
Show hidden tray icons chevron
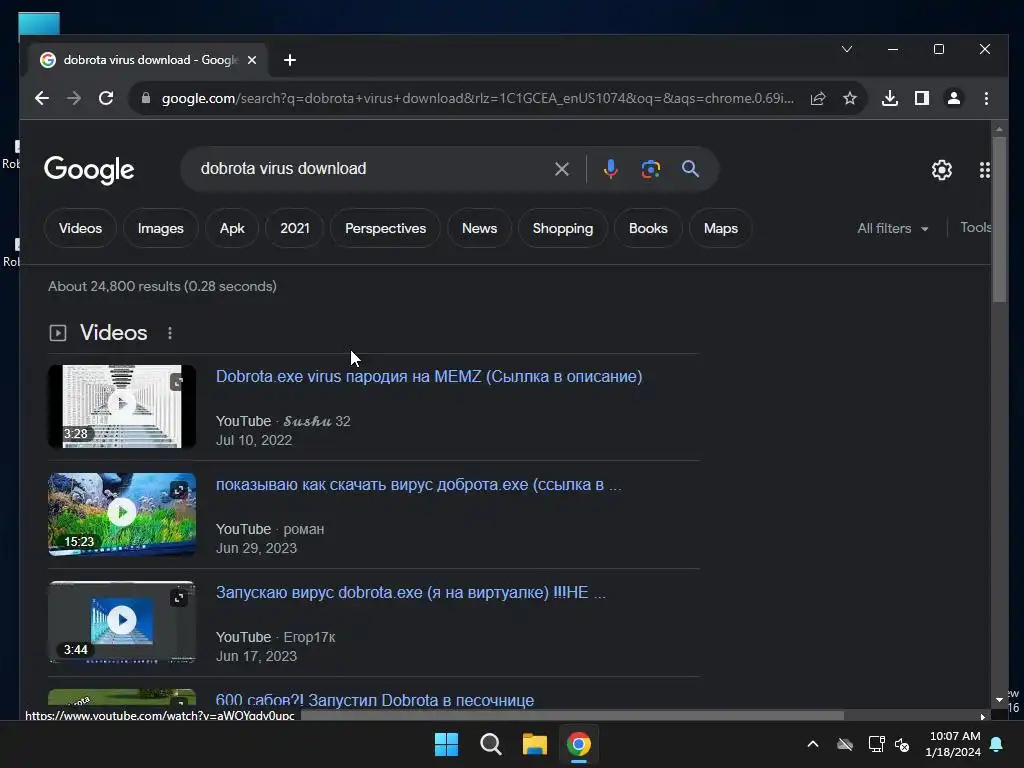tap(813, 744)
